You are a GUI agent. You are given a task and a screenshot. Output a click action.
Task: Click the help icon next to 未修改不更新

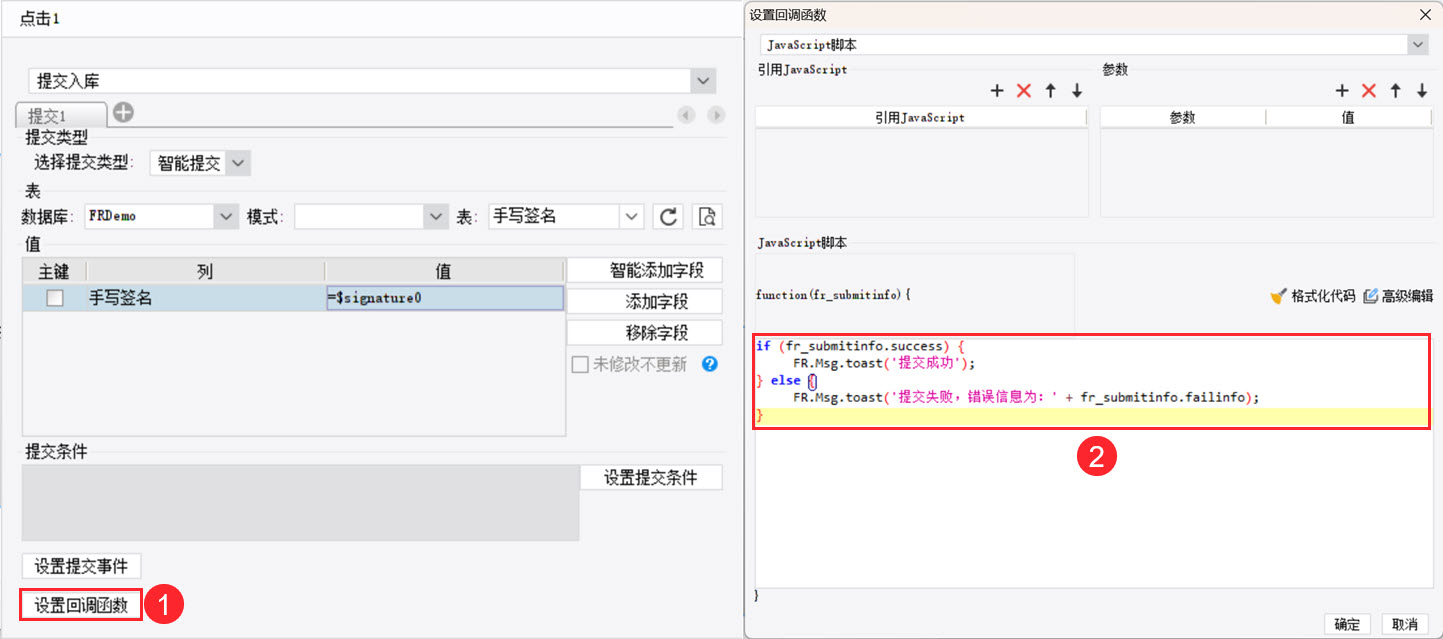pos(710,364)
